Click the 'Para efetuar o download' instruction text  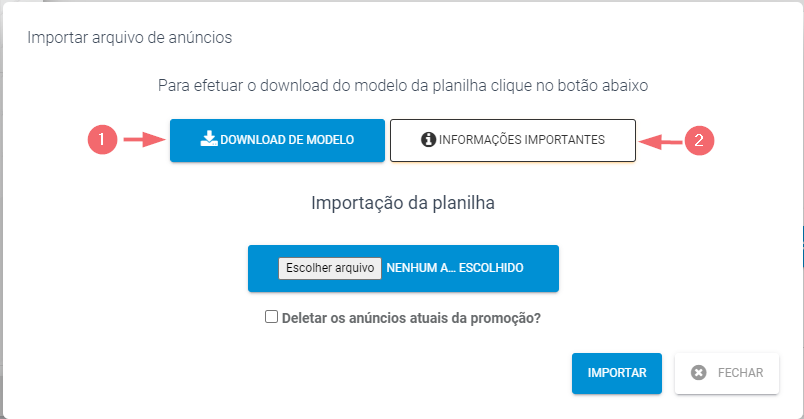click(403, 86)
